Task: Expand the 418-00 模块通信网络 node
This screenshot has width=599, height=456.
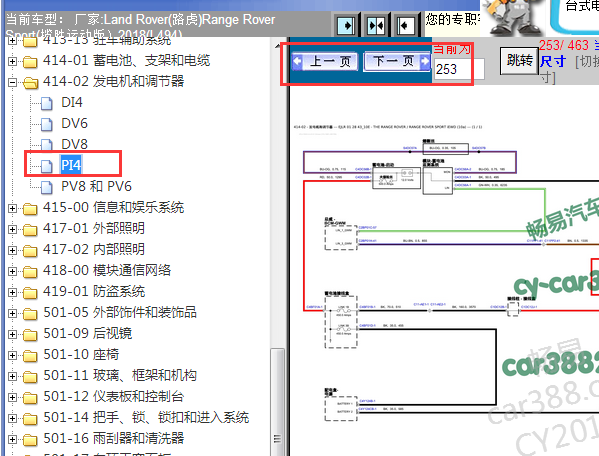Action: pyautogui.click(x=13, y=271)
